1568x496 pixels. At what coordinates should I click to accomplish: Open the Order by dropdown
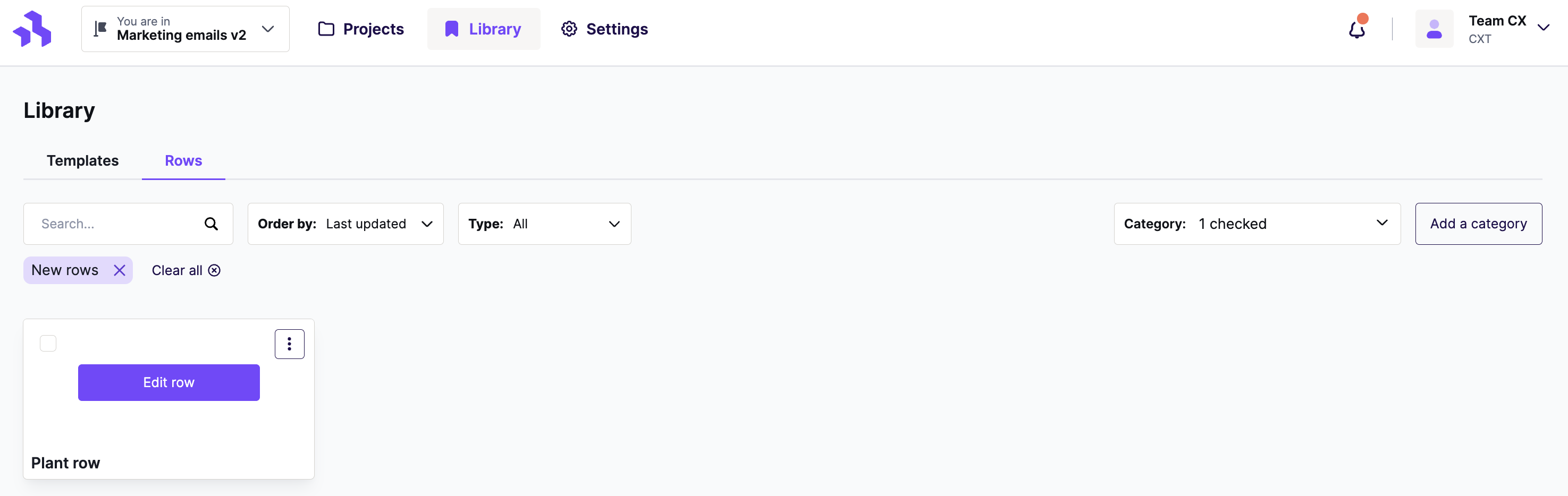pos(345,224)
